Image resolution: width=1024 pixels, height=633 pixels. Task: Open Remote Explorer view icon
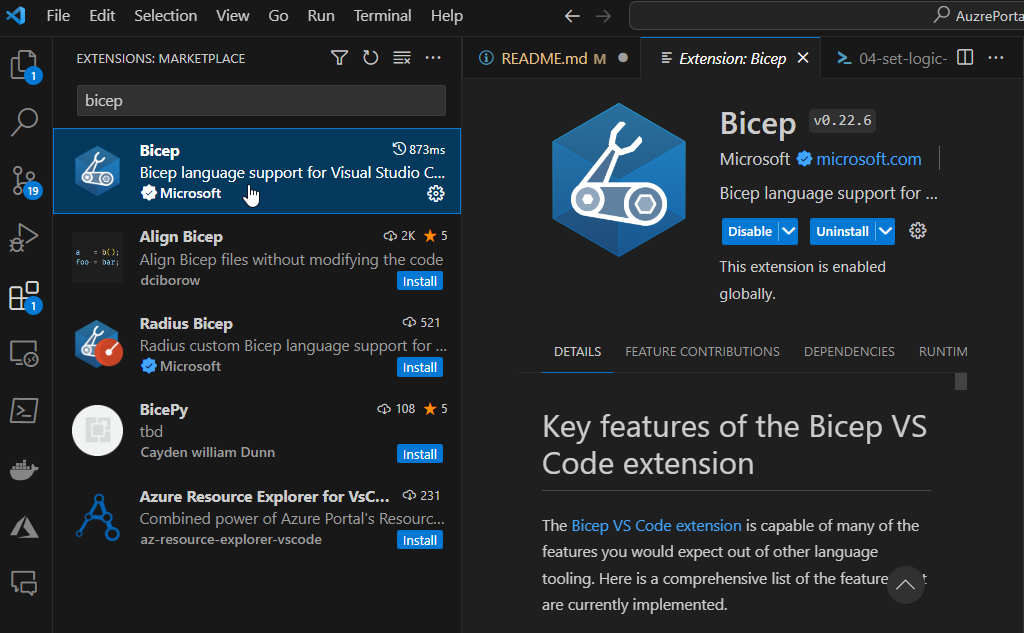pos(25,353)
